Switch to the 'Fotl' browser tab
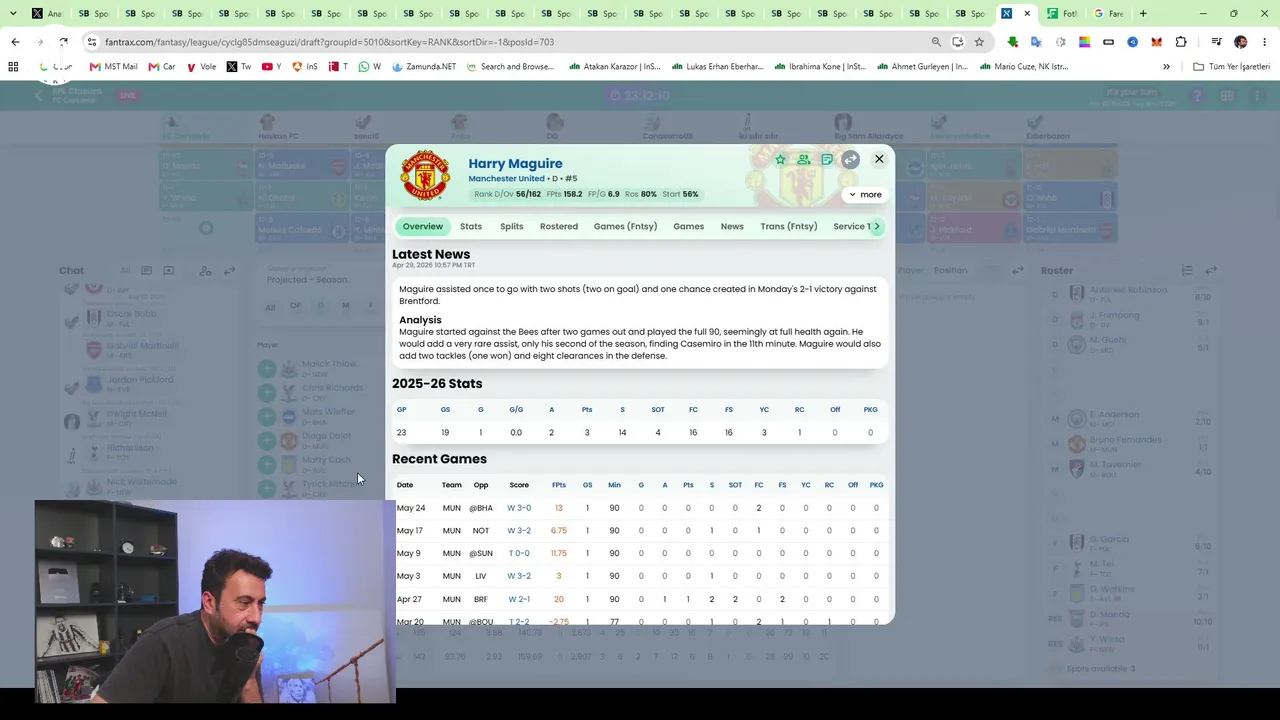1280x720 pixels. 1062,14
